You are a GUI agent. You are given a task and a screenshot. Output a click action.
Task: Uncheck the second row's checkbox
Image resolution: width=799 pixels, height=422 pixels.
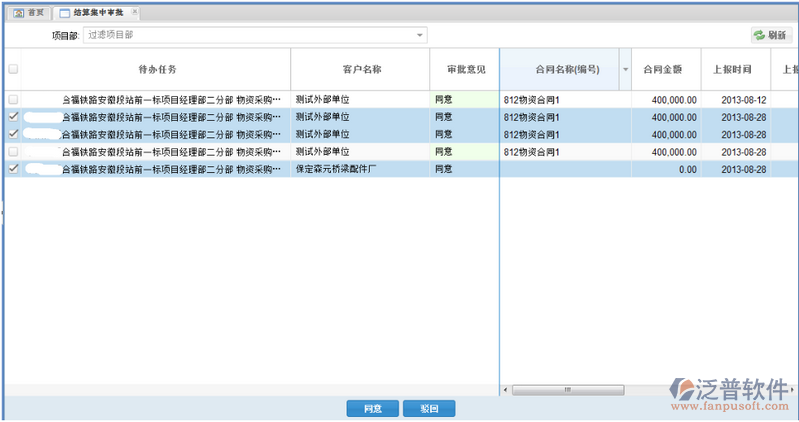click(x=13, y=117)
